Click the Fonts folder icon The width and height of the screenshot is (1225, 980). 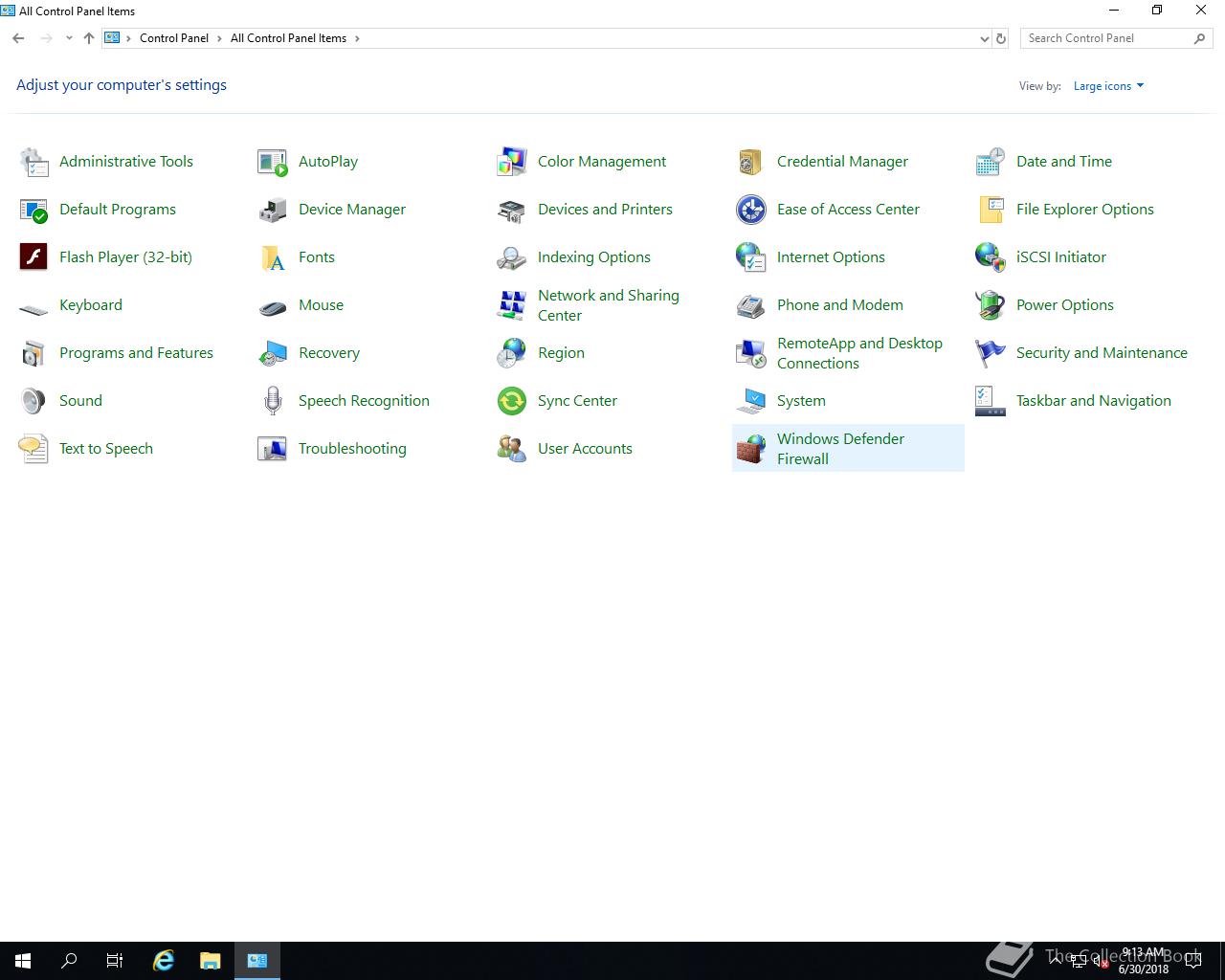tap(273, 257)
